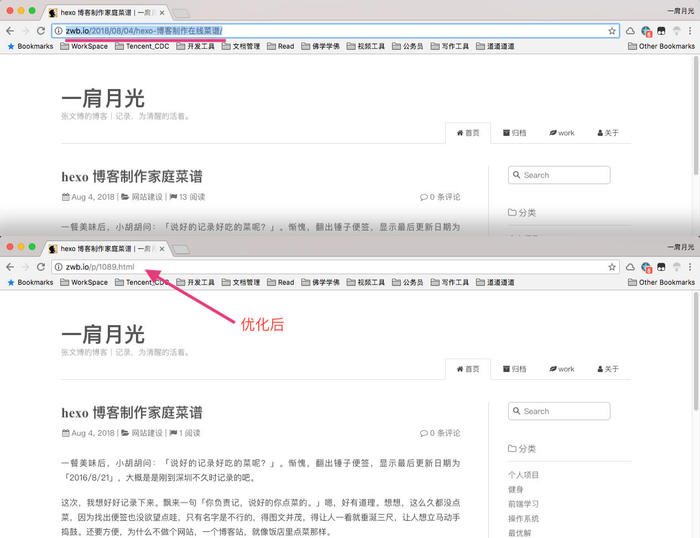Open Read bookmark folder in top window
The height and width of the screenshot is (538, 700).
click(x=281, y=46)
